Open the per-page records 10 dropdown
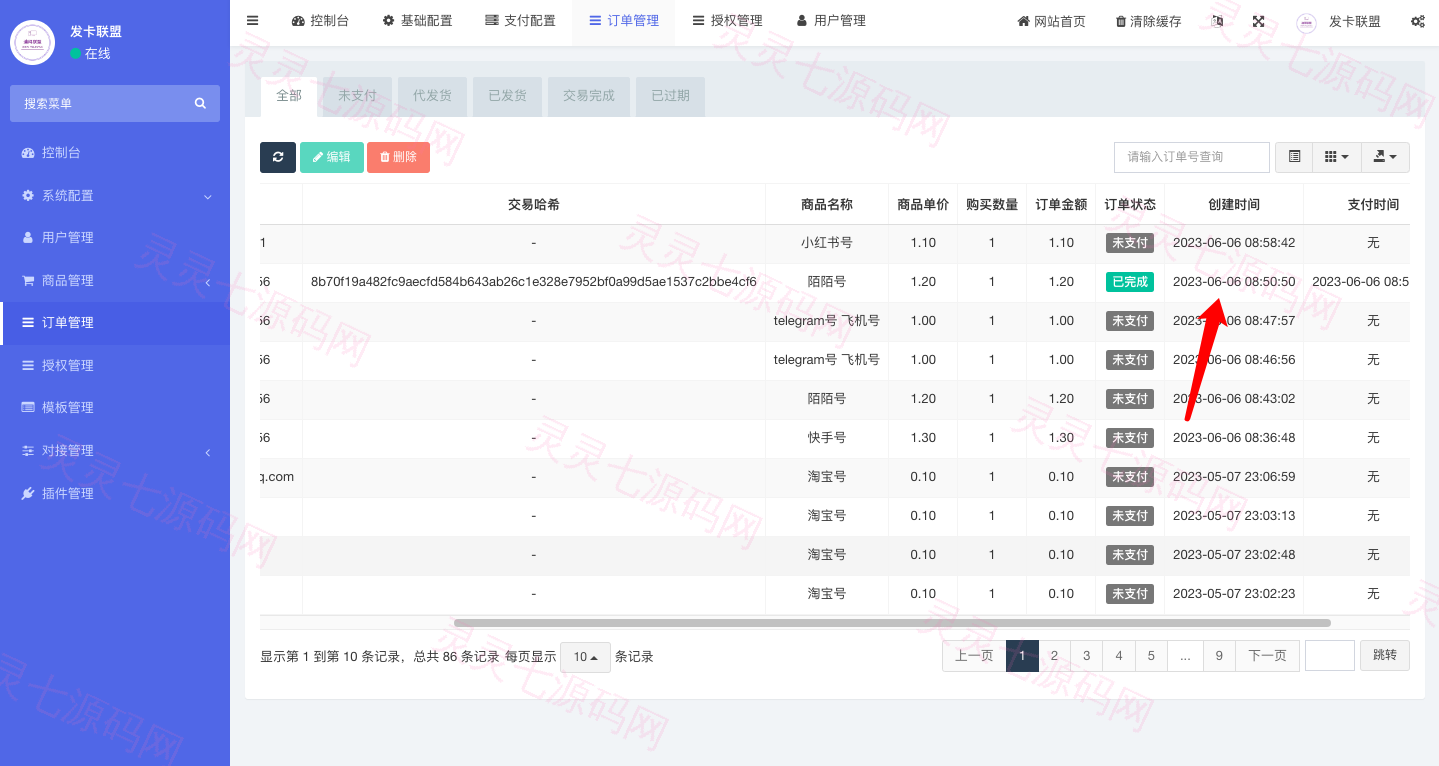The image size is (1439, 766). pos(585,657)
